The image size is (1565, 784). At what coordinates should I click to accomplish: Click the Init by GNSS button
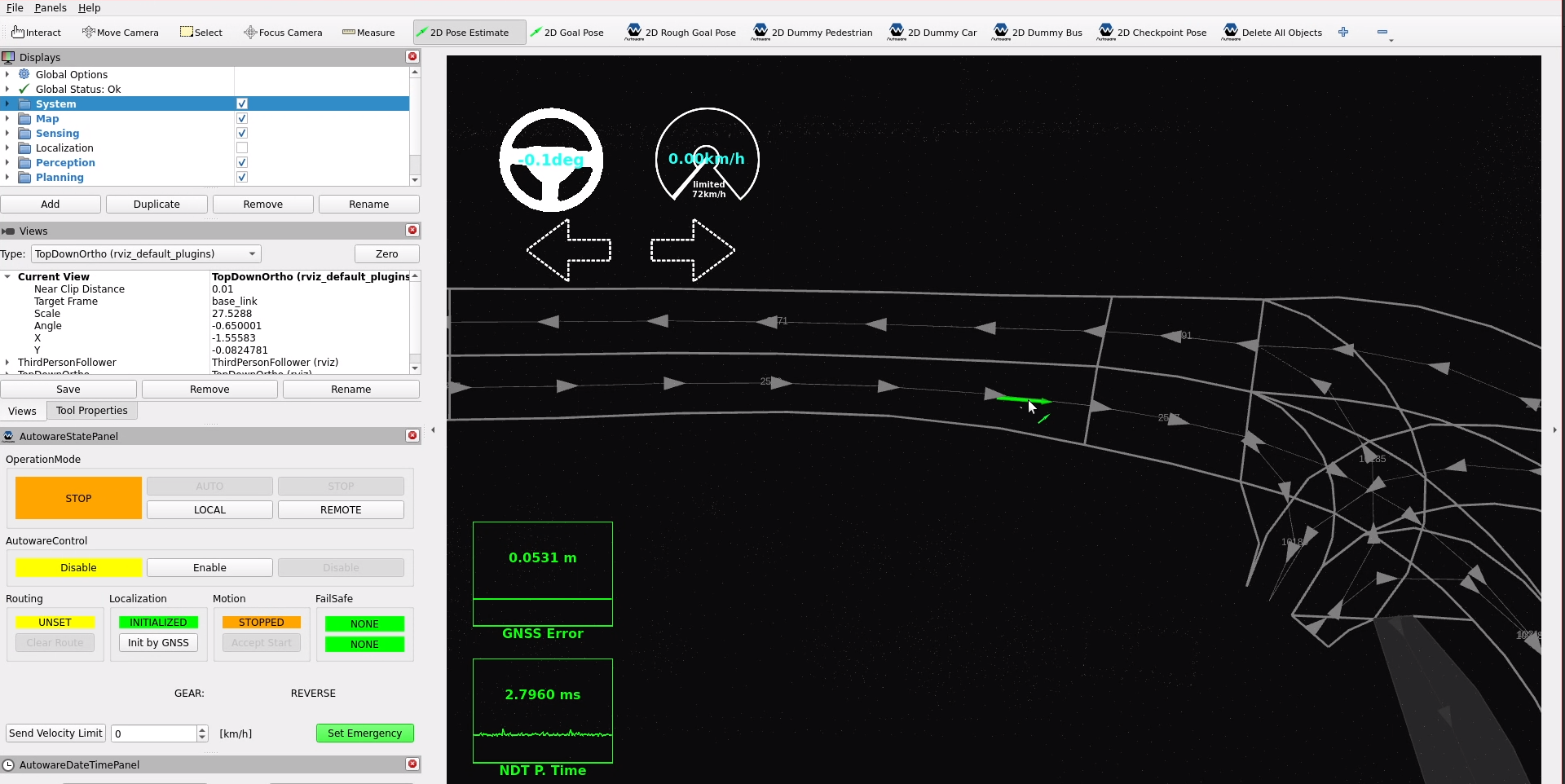(158, 643)
